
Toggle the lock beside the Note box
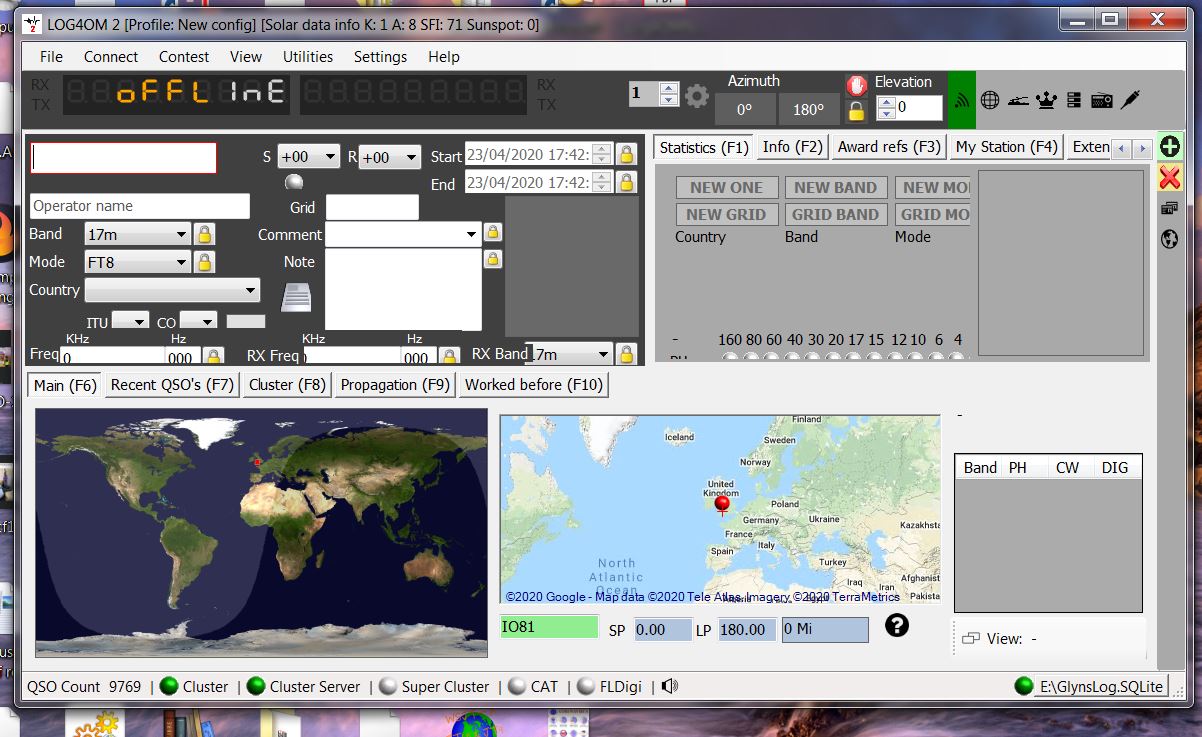[x=492, y=259]
